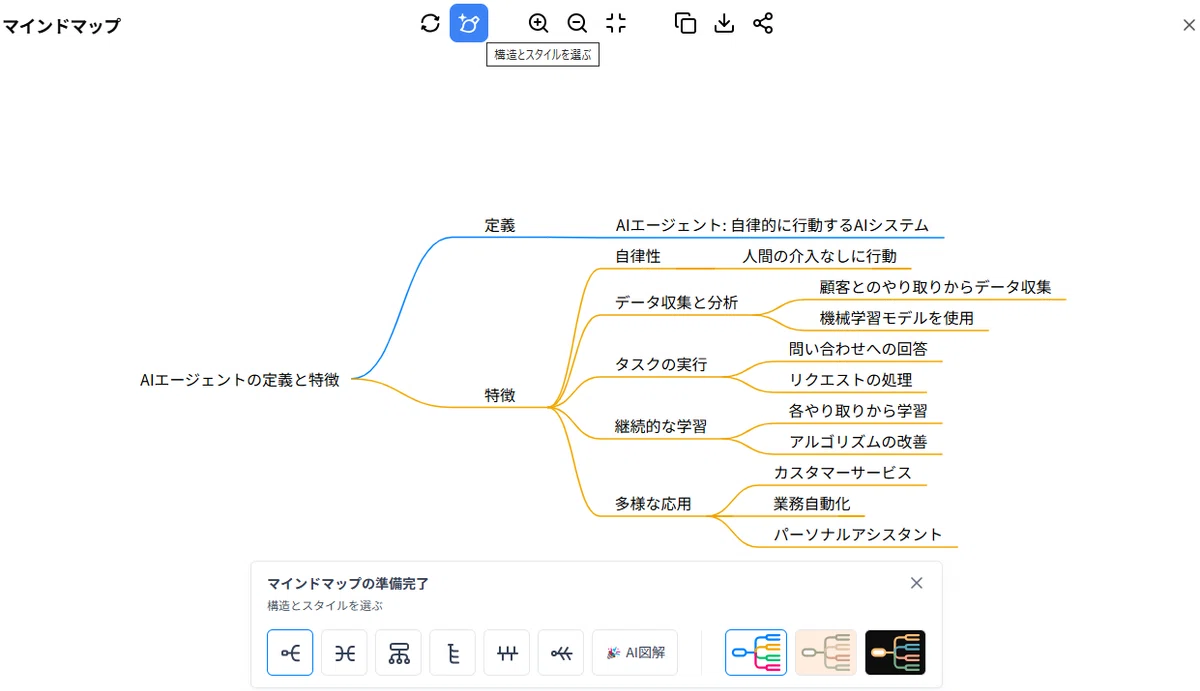Click the アルゴリズムの改善 node
The width and height of the screenshot is (1200, 691).
[858, 441]
